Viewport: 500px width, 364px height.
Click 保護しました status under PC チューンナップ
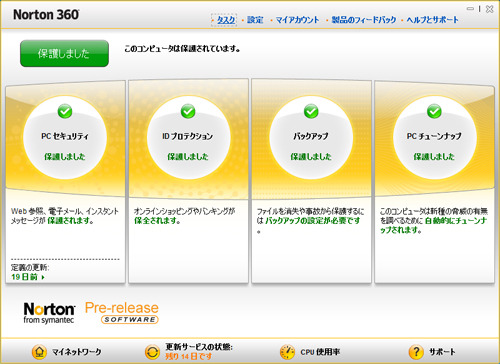click(x=434, y=157)
